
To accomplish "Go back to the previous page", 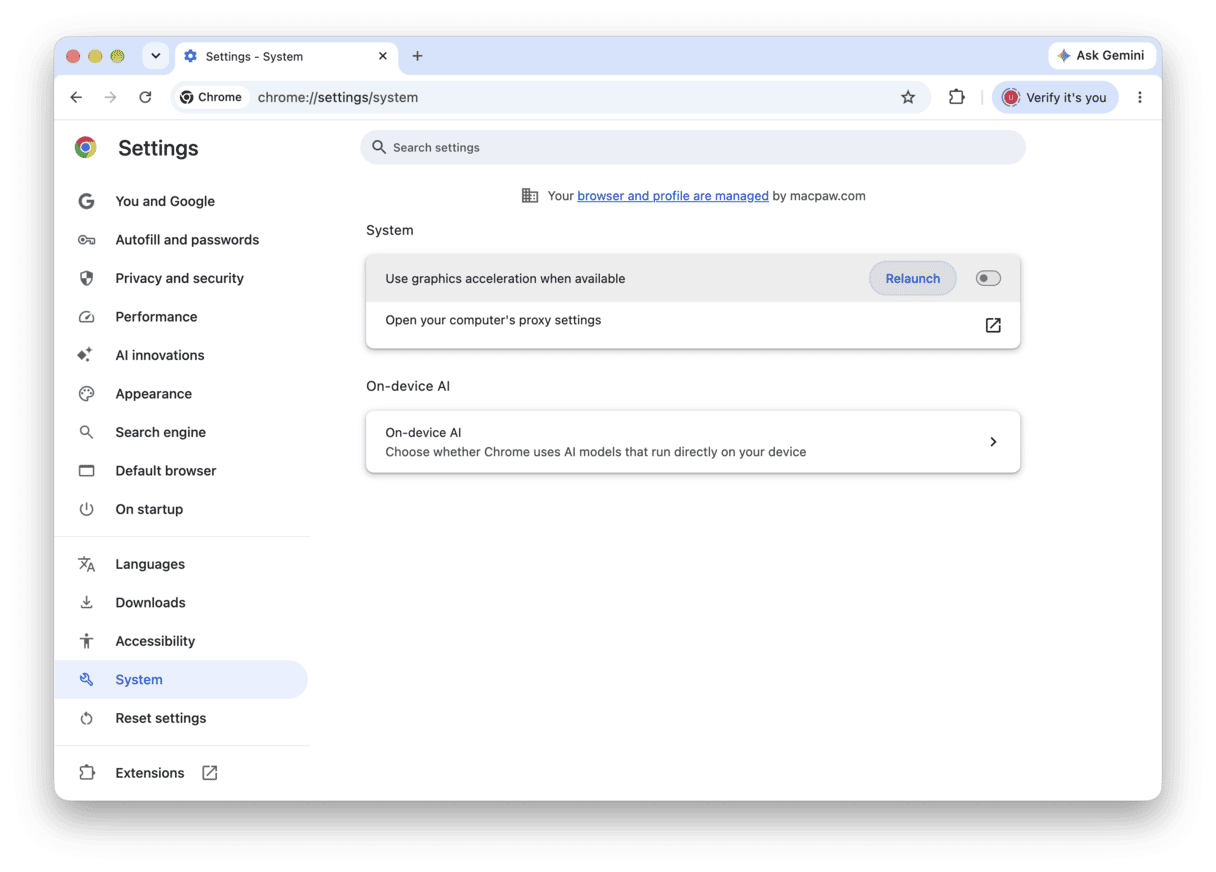I will click(76, 97).
